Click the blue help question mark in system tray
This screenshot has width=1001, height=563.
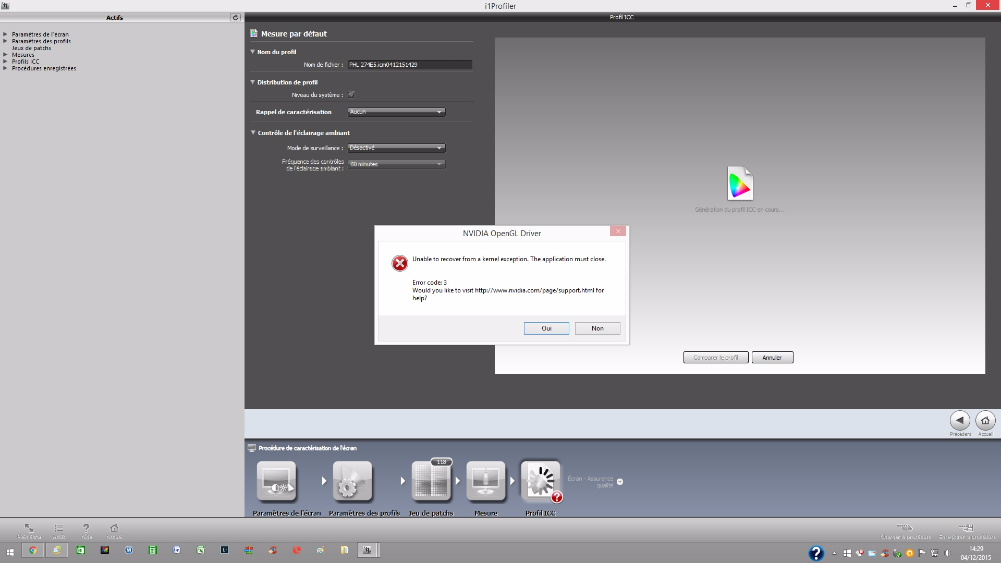(x=816, y=553)
